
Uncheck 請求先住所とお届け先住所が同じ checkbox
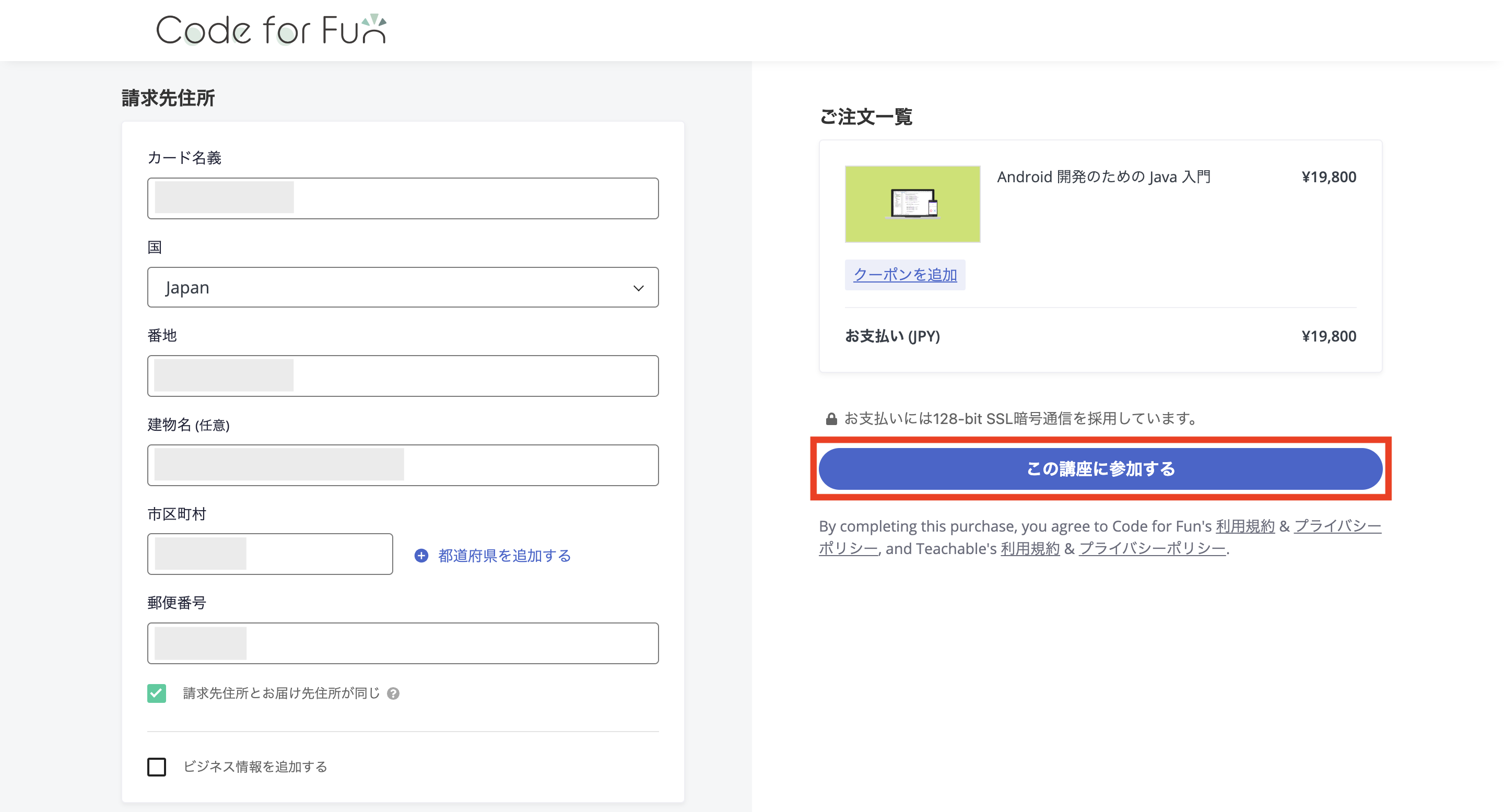point(157,693)
